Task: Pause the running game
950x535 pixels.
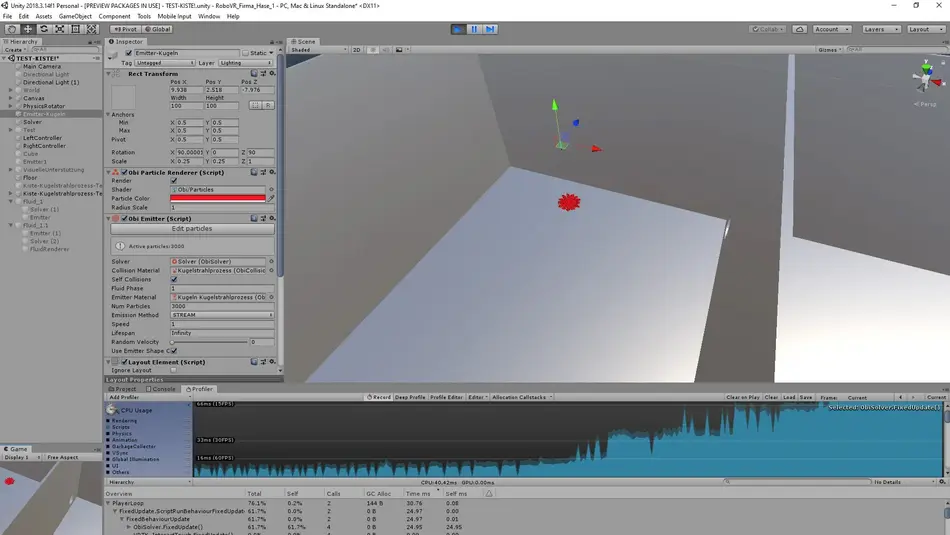Action: tap(474, 29)
